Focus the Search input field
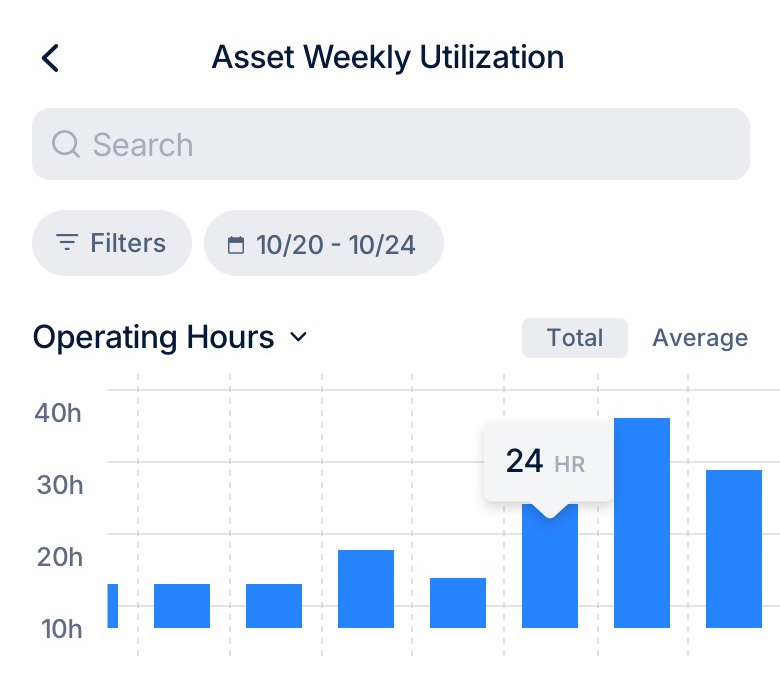The height and width of the screenshot is (688, 780). [400, 145]
